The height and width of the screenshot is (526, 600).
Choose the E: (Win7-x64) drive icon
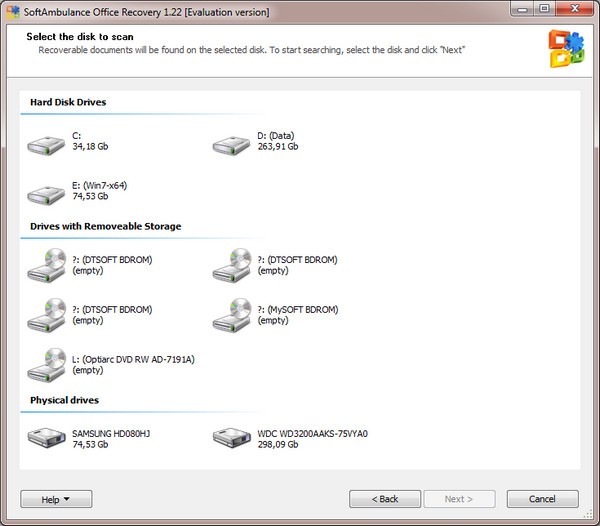tap(46, 192)
